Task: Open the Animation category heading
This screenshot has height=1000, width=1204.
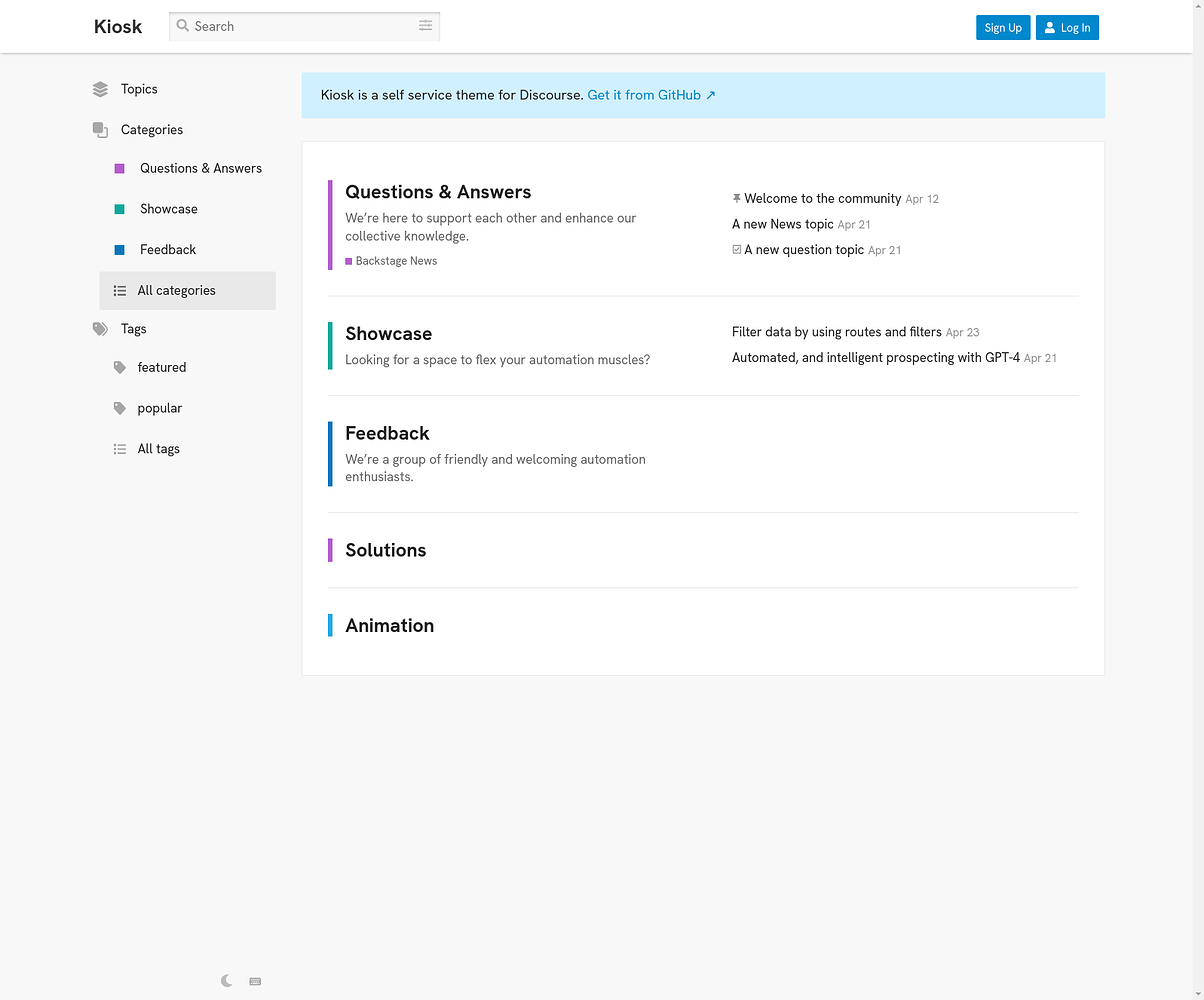Action: point(389,625)
